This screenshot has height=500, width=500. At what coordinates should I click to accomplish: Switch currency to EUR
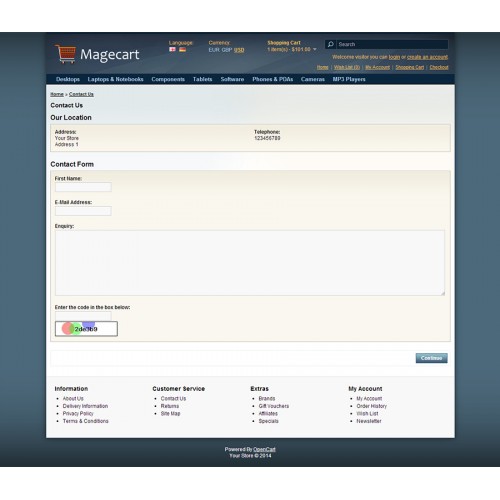click(214, 50)
